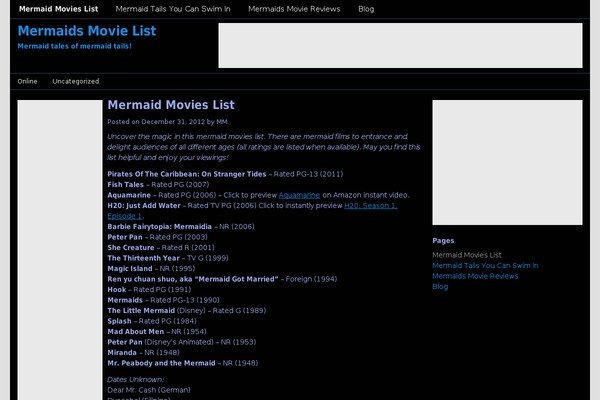Open Blog link under Pages sidebar
This screenshot has height=400, width=600.
[440, 286]
